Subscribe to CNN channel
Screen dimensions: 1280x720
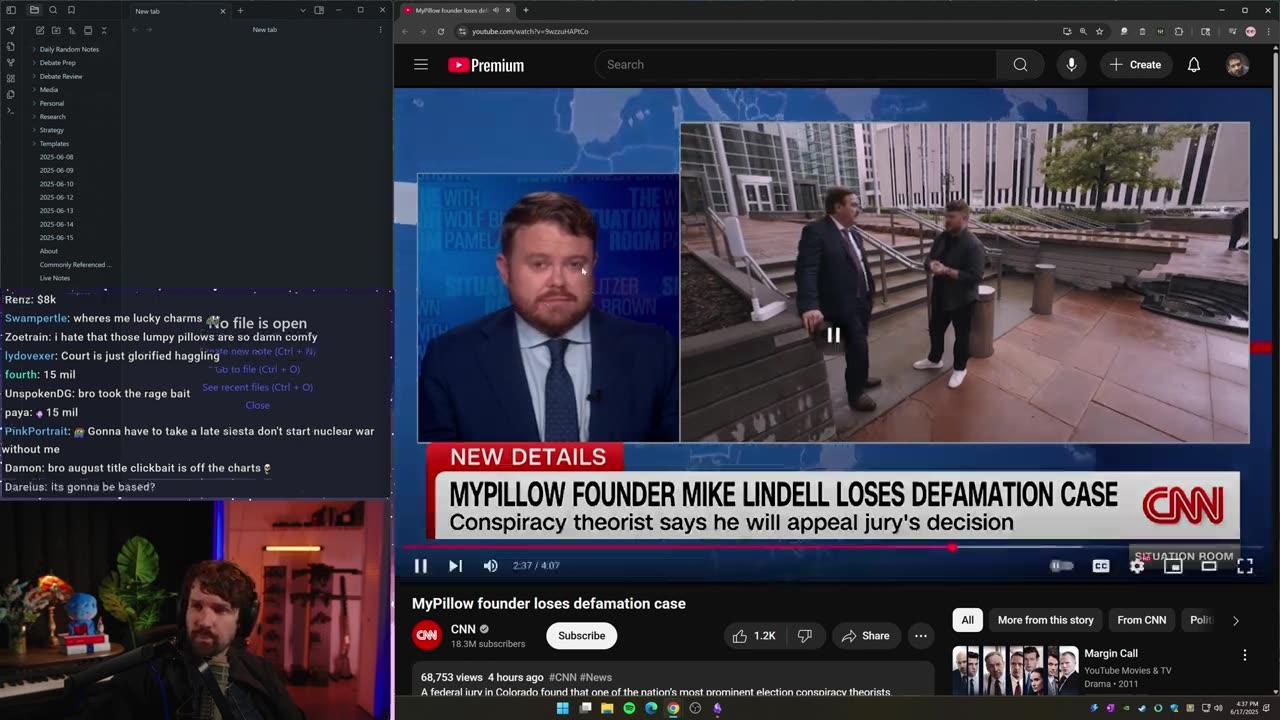(x=581, y=636)
